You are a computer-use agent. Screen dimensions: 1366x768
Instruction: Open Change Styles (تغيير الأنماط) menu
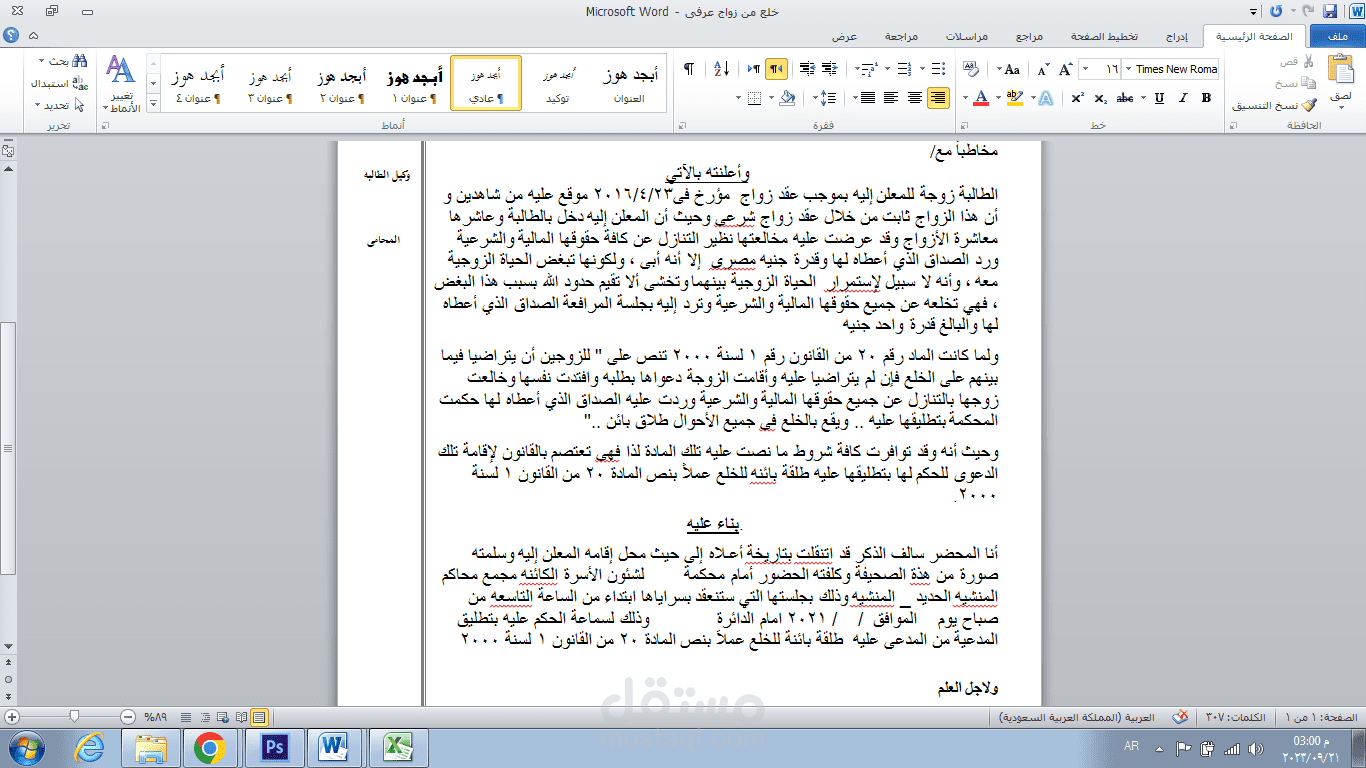(x=120, y=84)
